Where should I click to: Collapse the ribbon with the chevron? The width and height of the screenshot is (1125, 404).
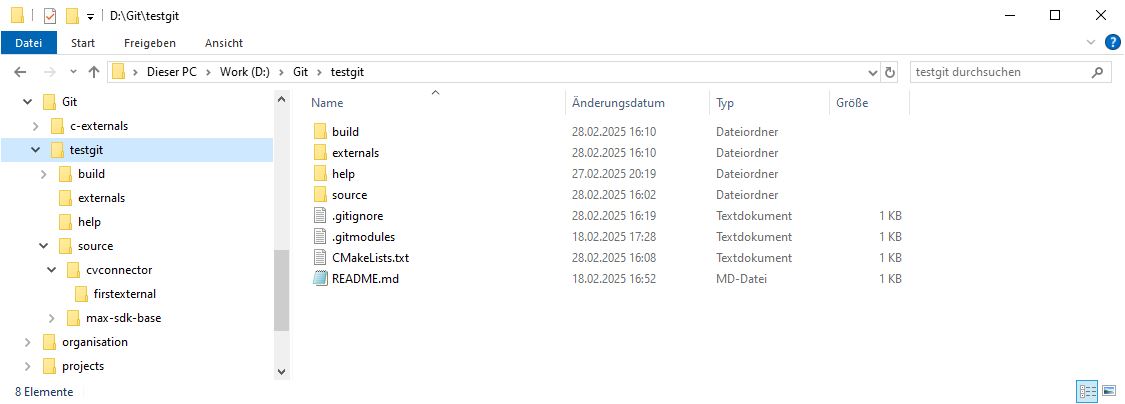coord(1091,42)
